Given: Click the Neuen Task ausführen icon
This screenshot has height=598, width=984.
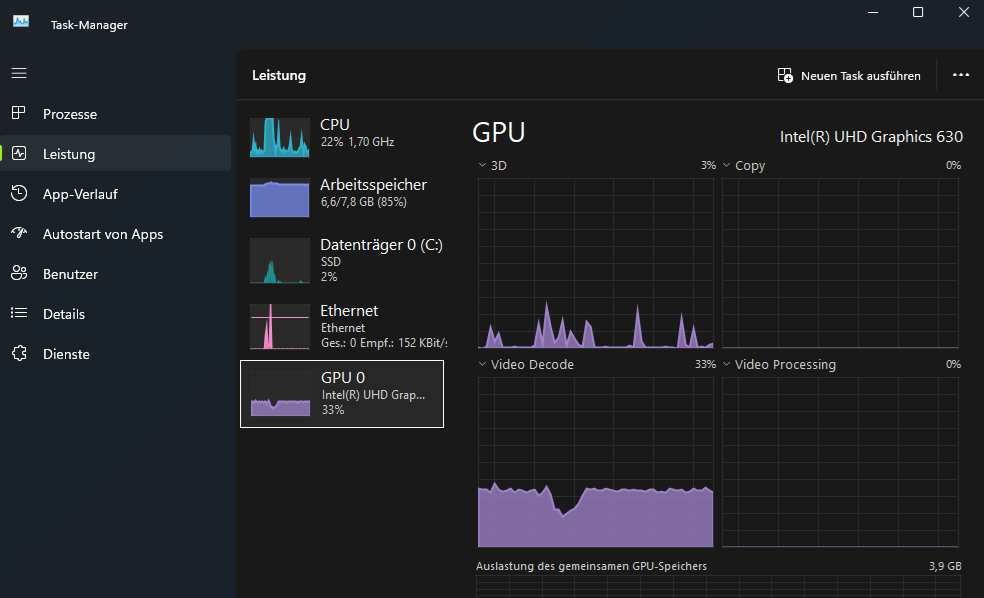Looking at the screenshot, I should click(784, 75).
